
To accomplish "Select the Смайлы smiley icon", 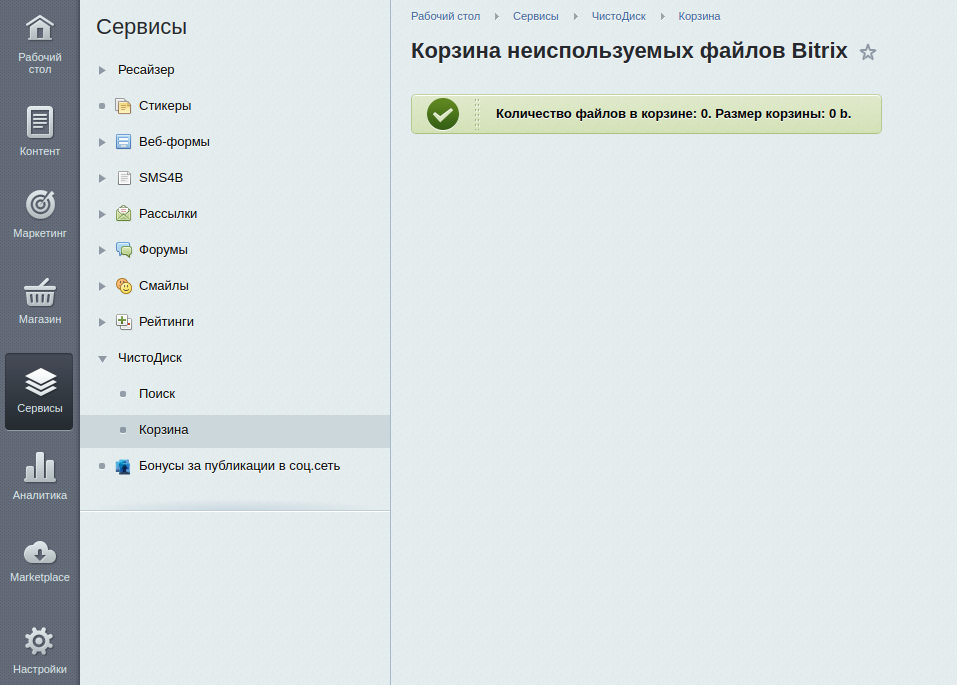I will (x=122, y=285).
